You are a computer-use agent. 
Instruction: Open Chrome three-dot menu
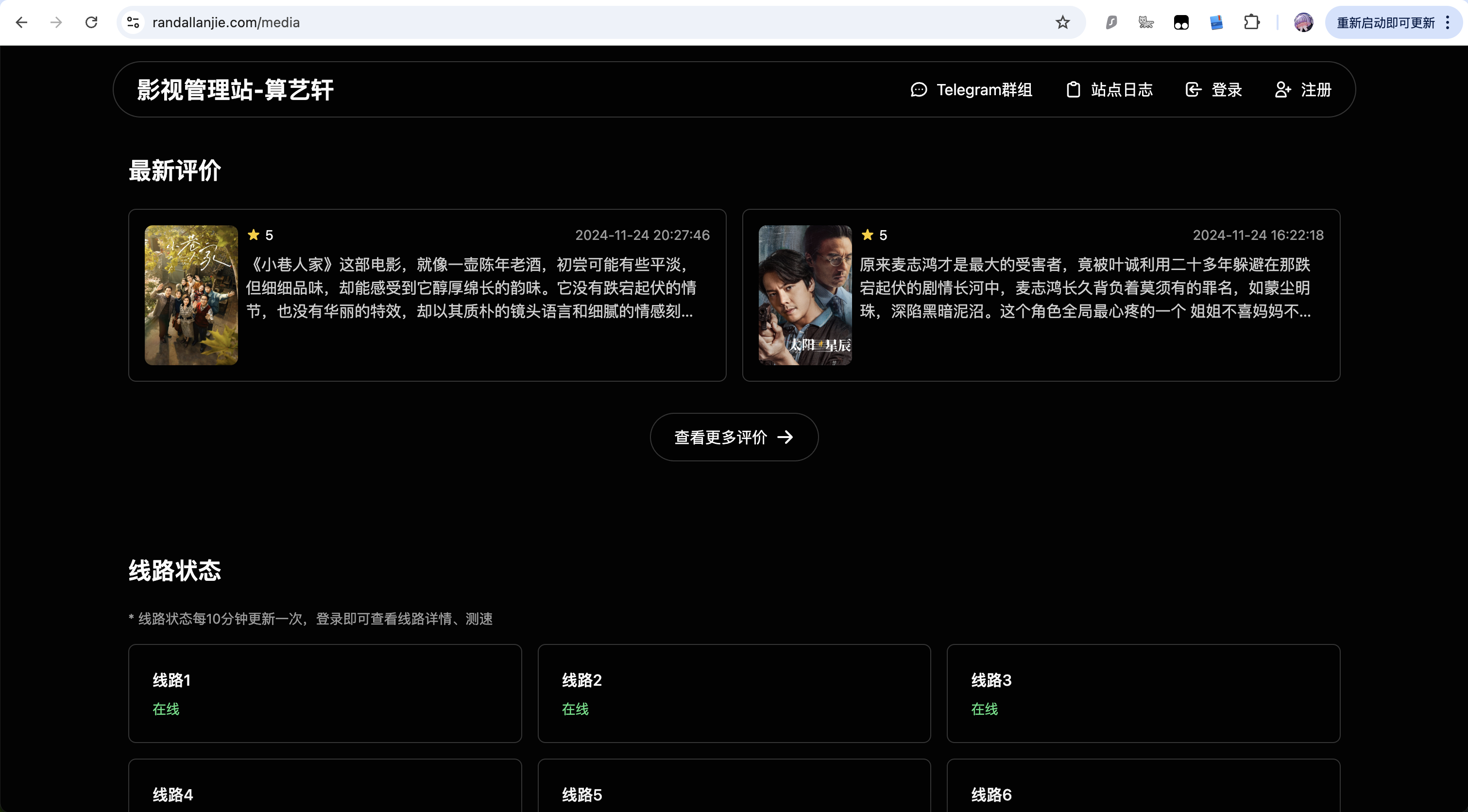1448,22
